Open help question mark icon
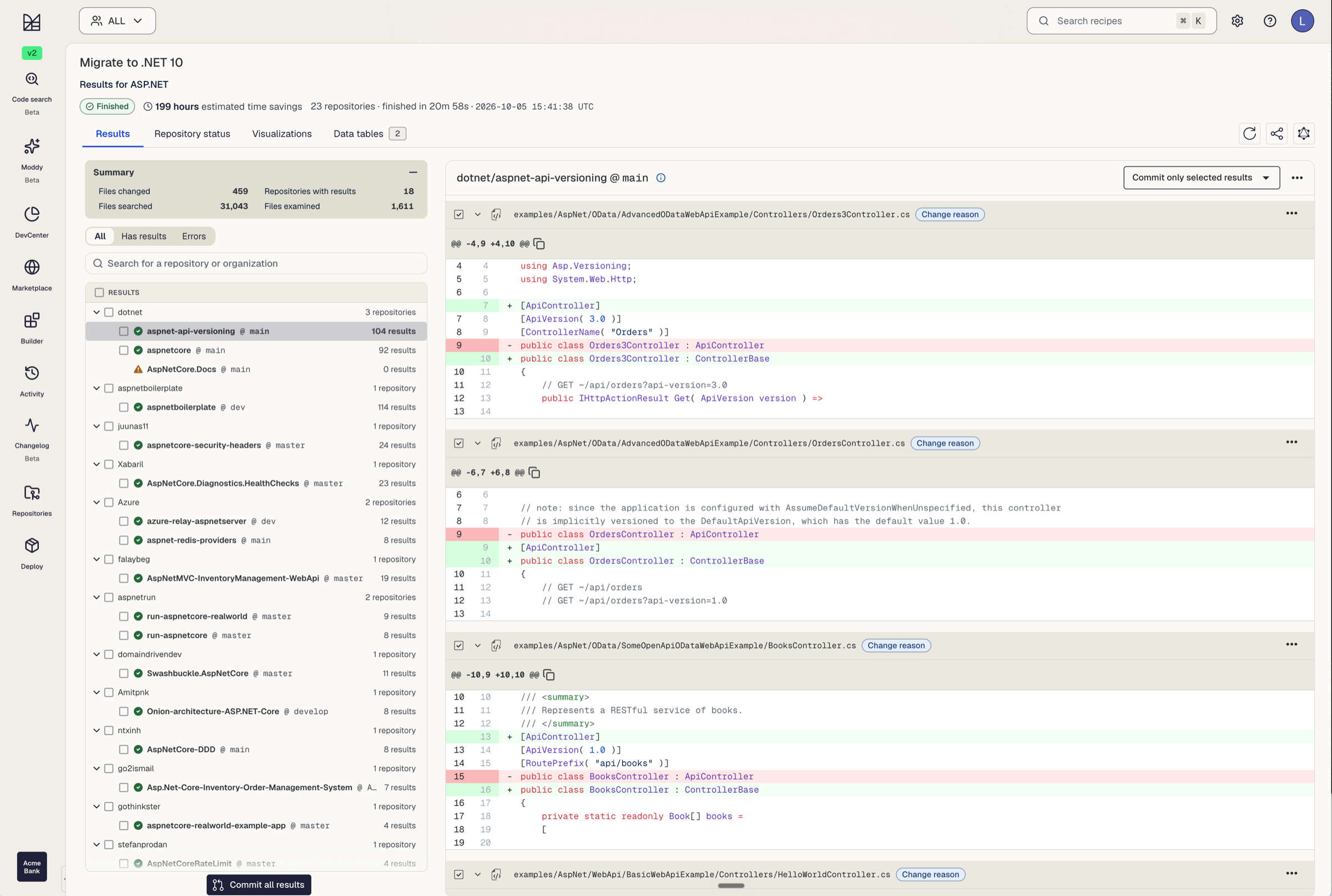The height and width of the screenshot is (896, 1332). (x=1270, y=21)
